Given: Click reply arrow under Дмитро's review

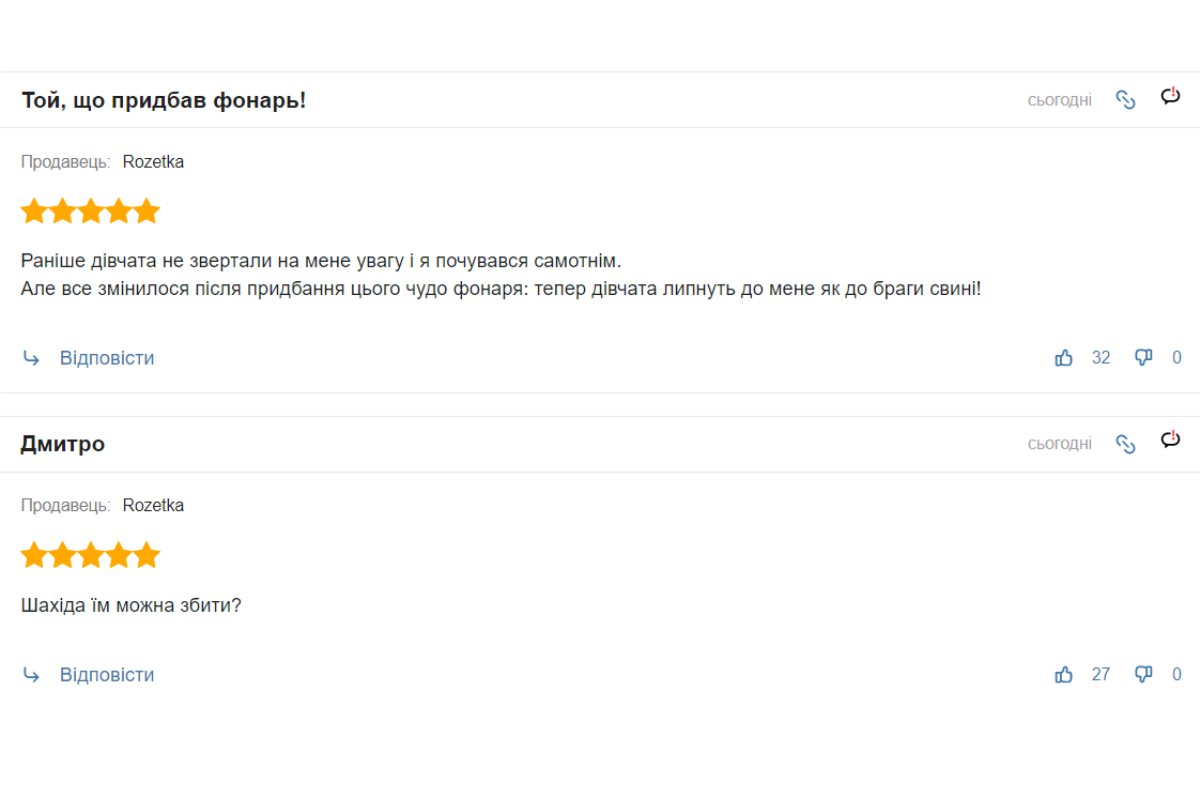Looking at the screenshot, I should (x=31, y=675).
